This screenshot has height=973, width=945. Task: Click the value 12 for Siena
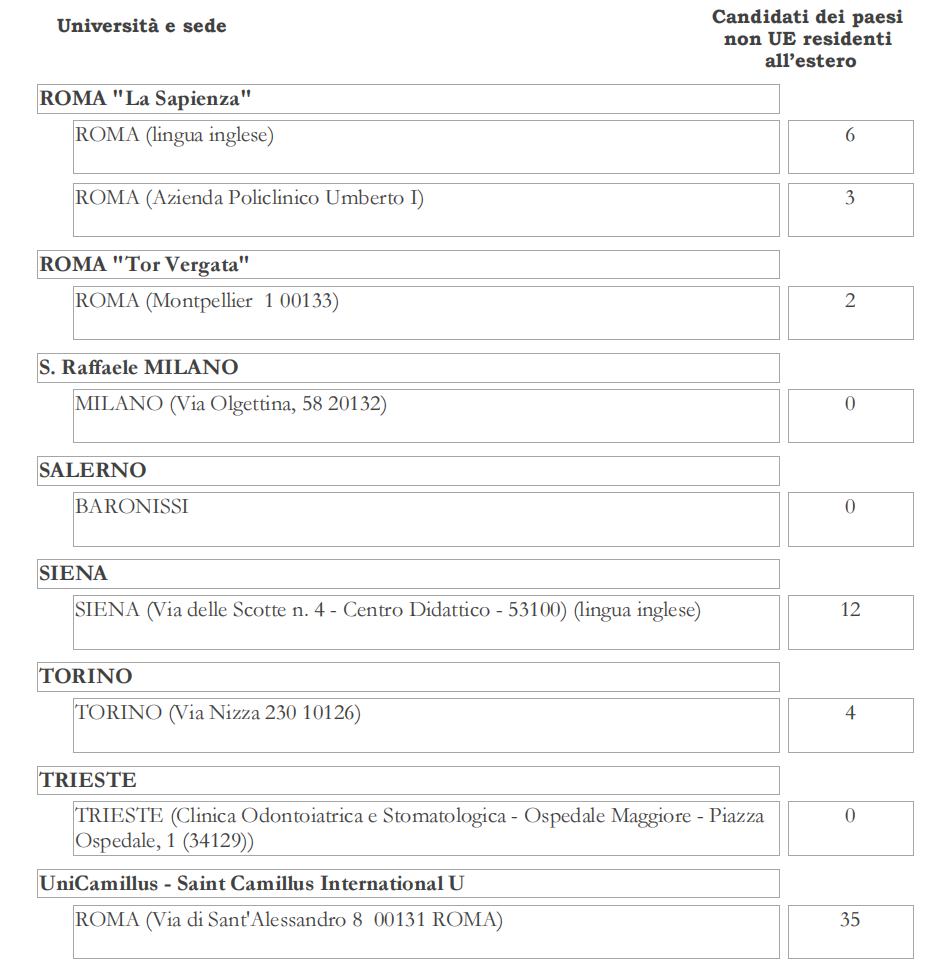click(x=851, y=622)
